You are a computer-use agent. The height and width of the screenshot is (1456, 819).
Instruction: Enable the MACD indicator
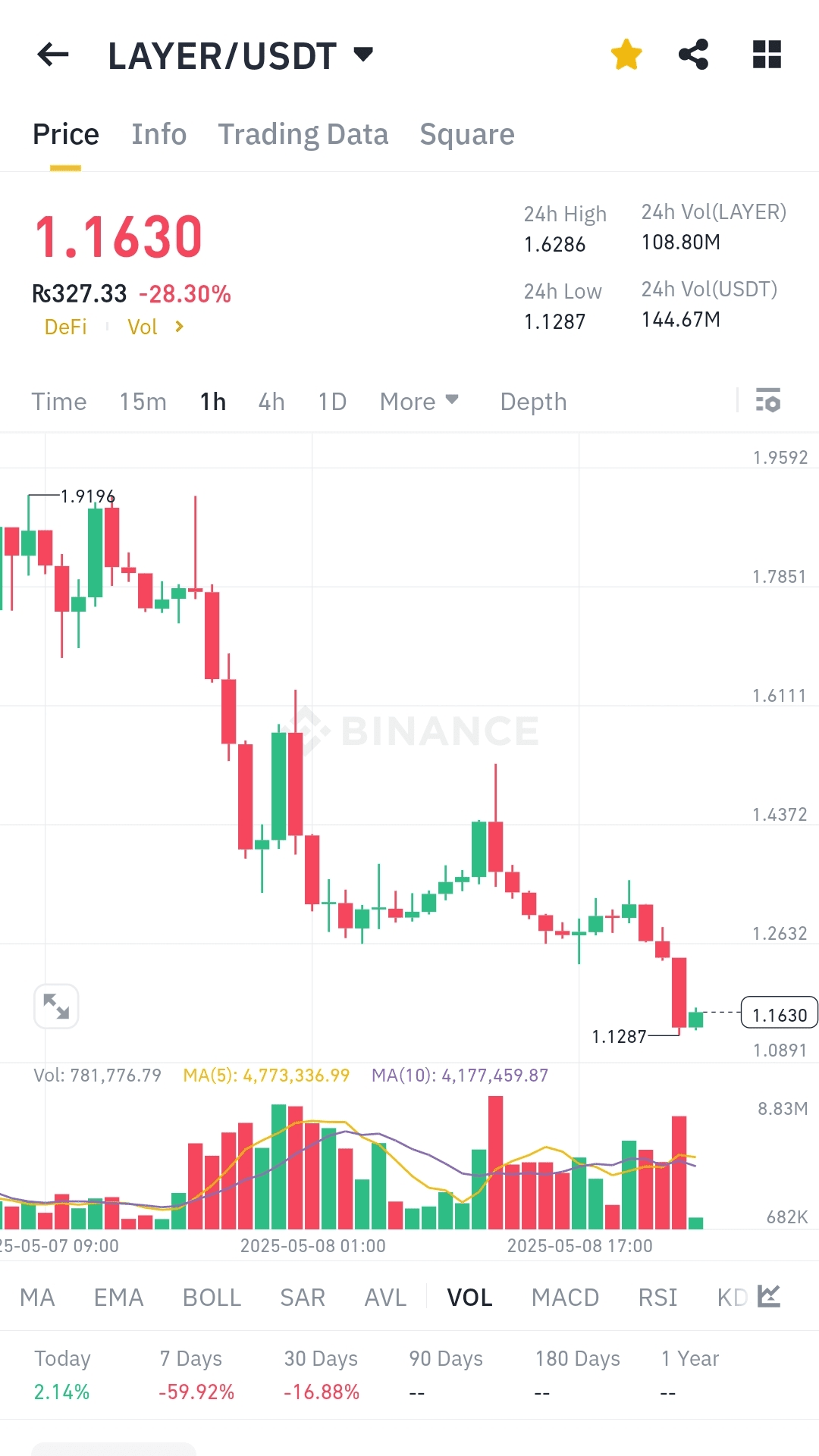point(565,1298)
